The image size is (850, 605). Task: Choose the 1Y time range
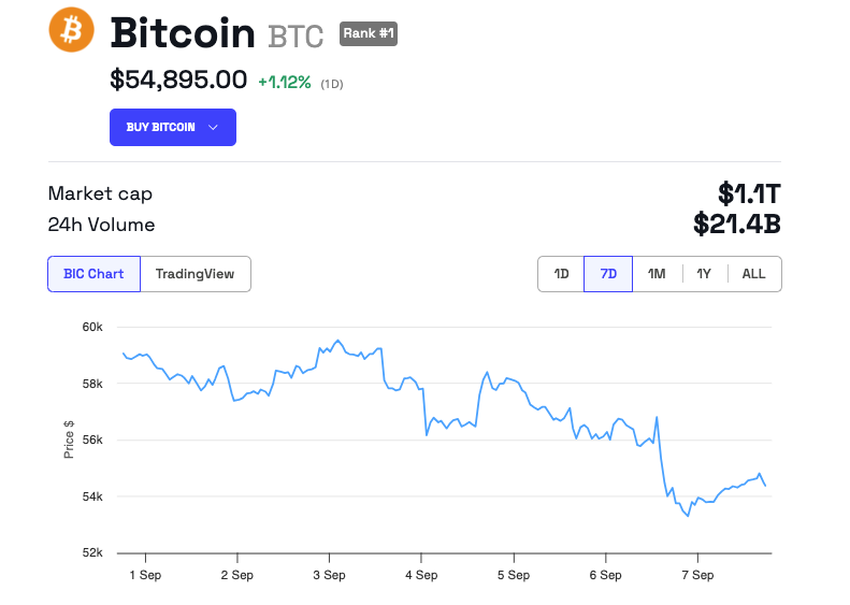tap(704, 274)
